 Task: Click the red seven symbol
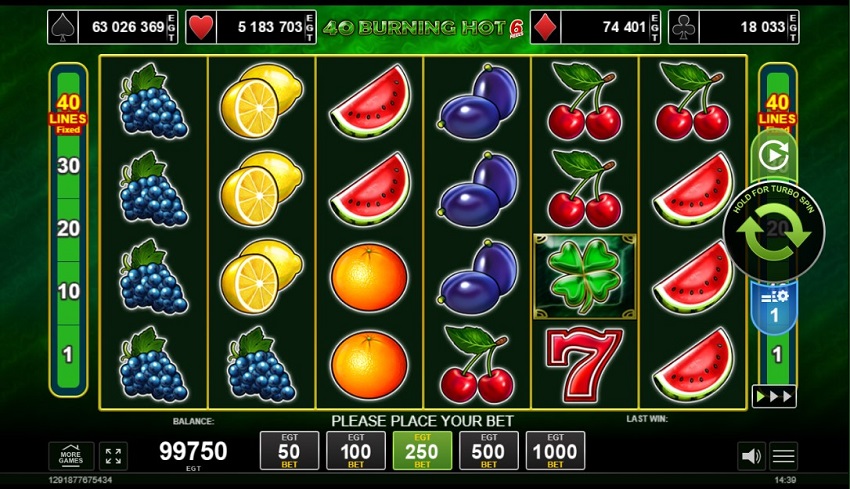coord(584,364)
